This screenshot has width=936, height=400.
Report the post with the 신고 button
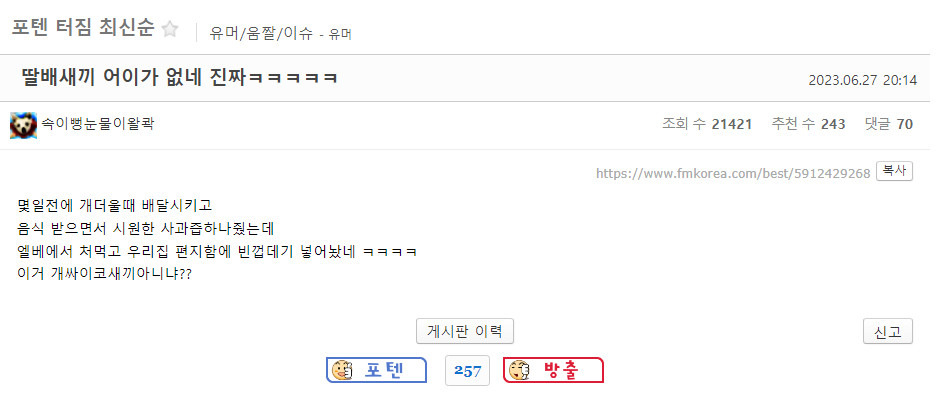888,331
